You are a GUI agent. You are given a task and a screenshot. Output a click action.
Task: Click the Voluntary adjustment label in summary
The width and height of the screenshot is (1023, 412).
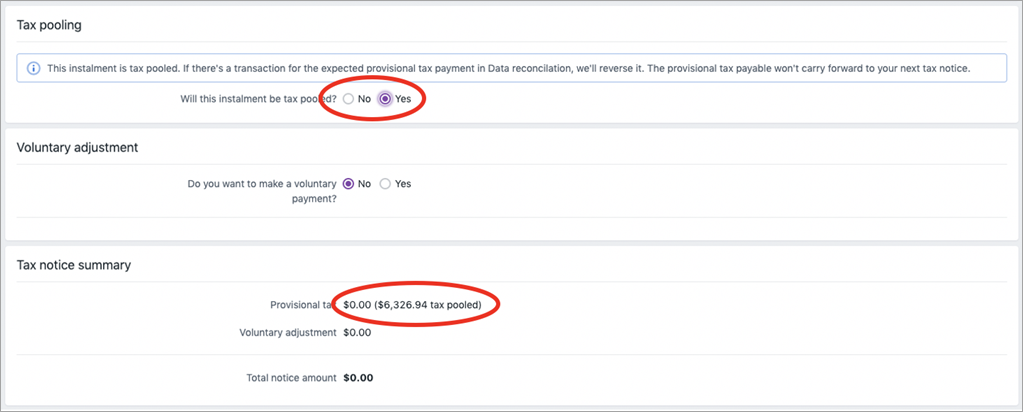[x=288, y=332]
